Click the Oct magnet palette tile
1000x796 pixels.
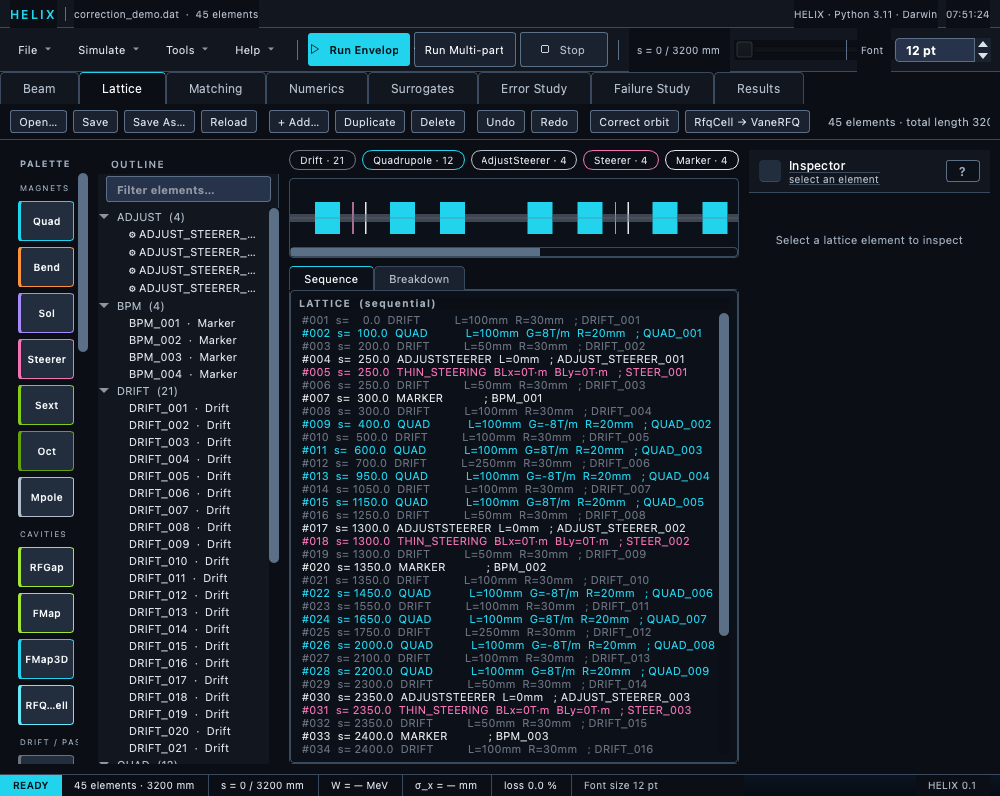pyautogui.click(x=46, y=451)
